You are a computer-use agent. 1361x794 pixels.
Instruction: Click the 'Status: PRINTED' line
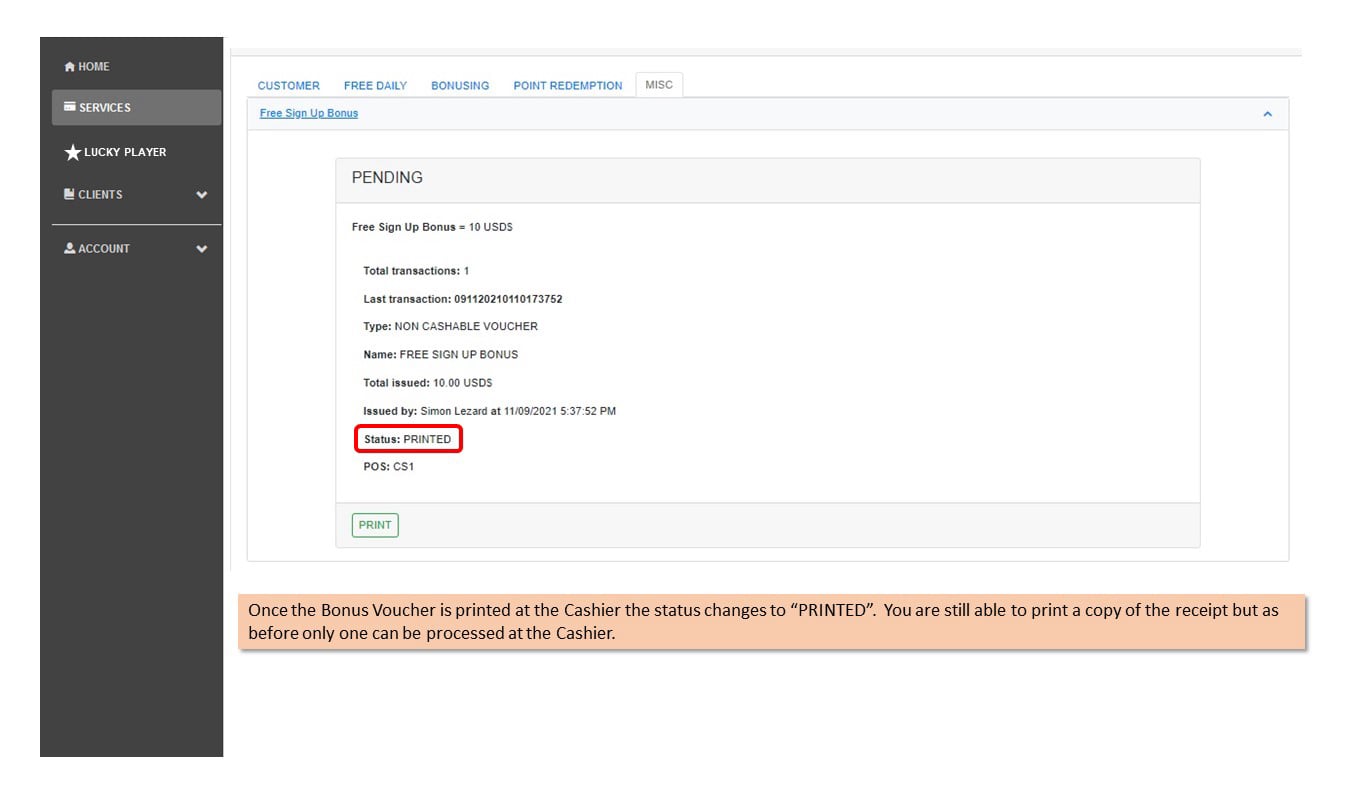coord(408,439)
